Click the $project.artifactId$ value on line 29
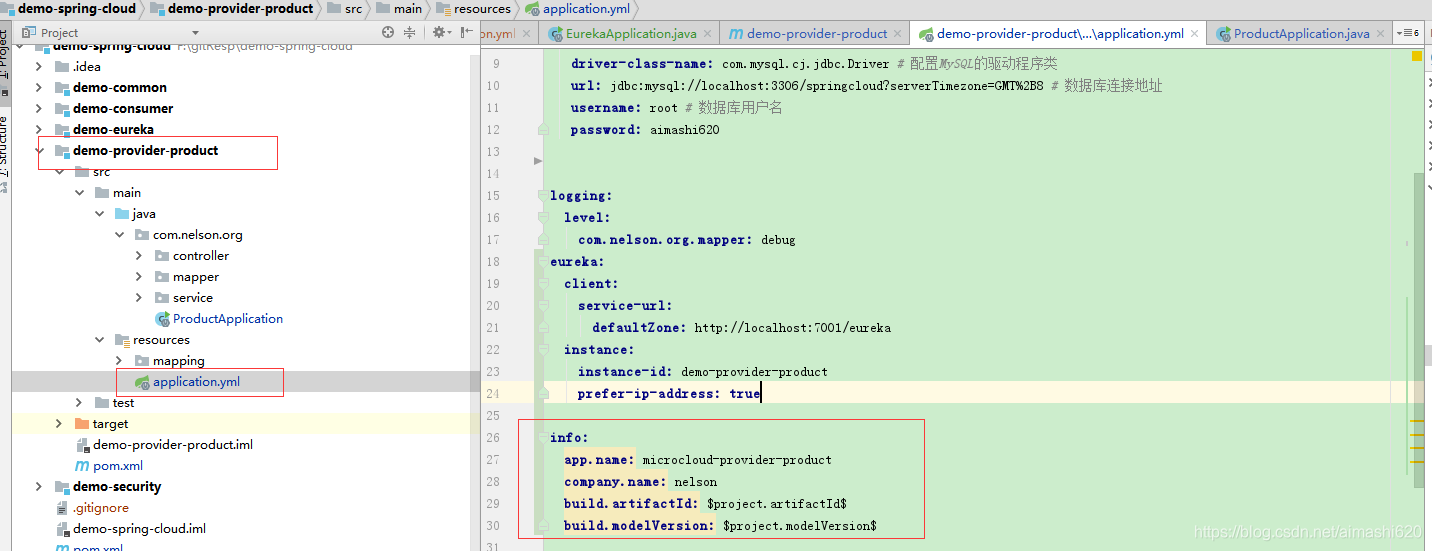Viewport: 1432px width, 551px height. pos(777,504)
